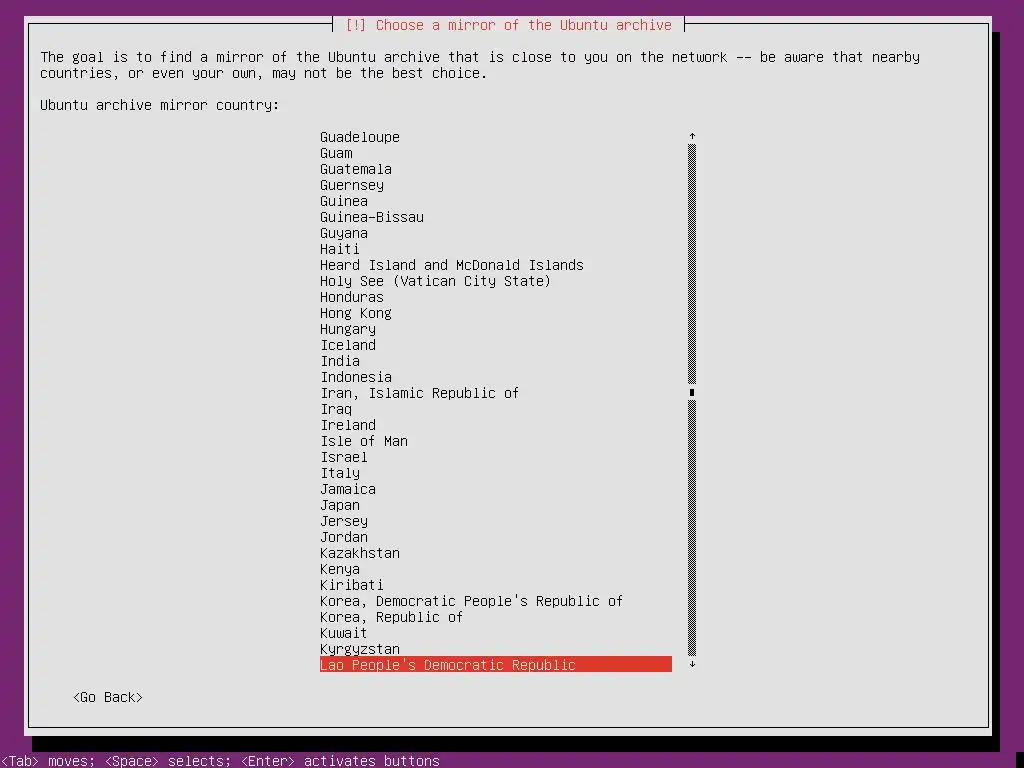Select Hungary from the list
Image resolution: width=1024 pixels, height=768 pixels.
coord(347,329)
